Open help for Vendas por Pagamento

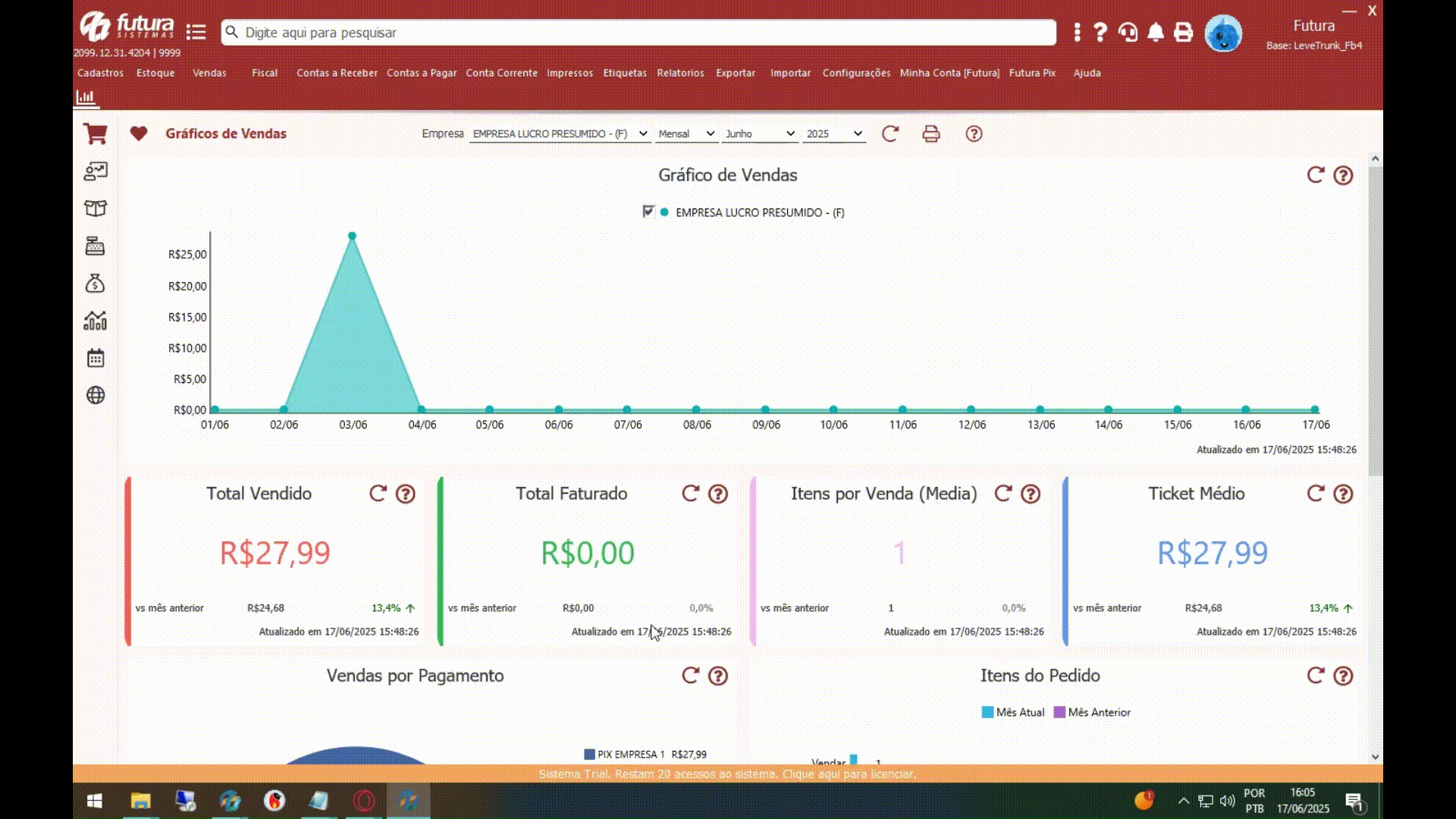pos(718,676)
